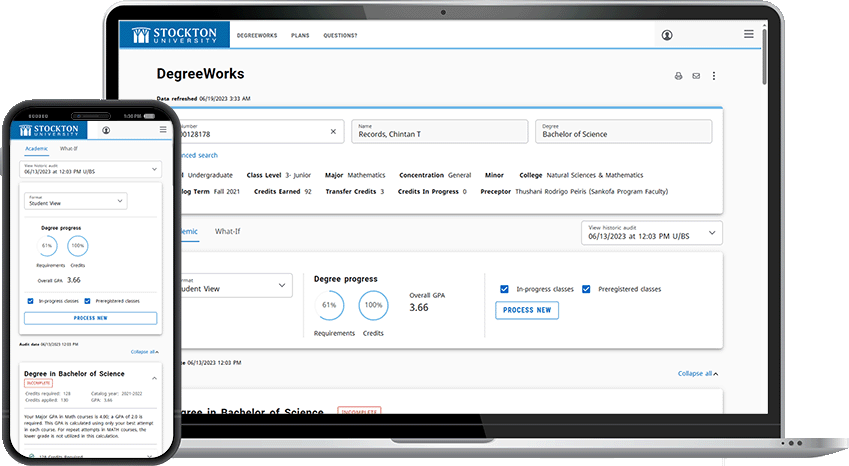This screenshot has width=849, height=466.
Task: Click the 100% Credits circle on phone
Action: pos(78,246)
